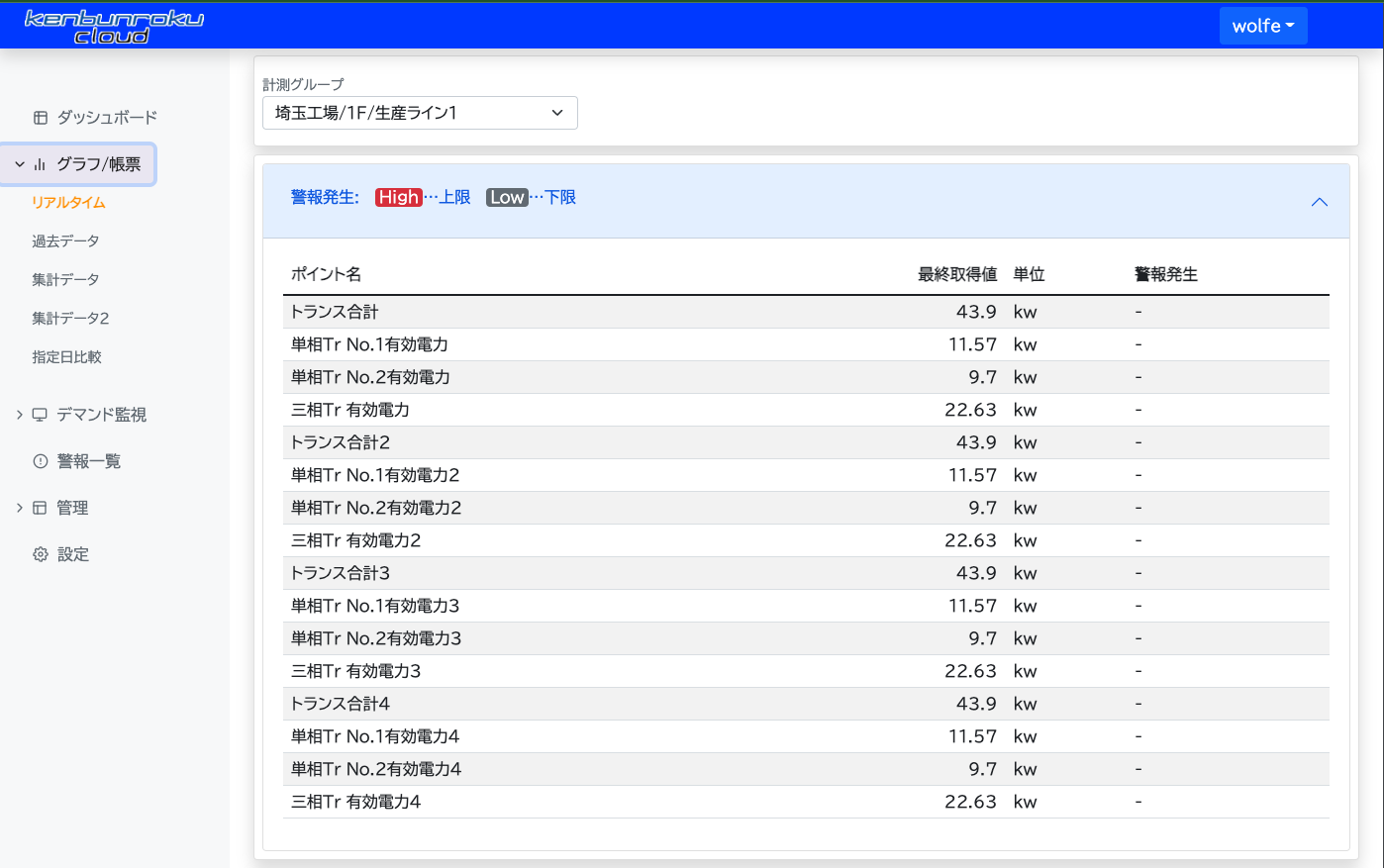Image resolution: width=1384 pixels, height=868 pixels.
Task: Click the alert circle icon beside 警報一覧
Action: [x=41, y=461]
